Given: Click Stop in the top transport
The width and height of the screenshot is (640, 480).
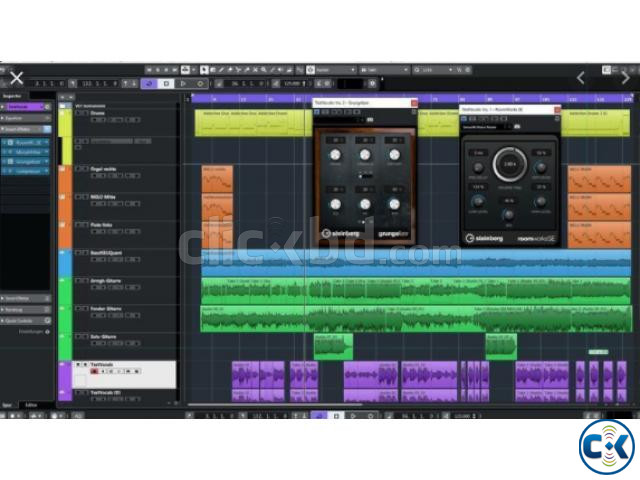Looking at the screenshot, I should [166, 84].
